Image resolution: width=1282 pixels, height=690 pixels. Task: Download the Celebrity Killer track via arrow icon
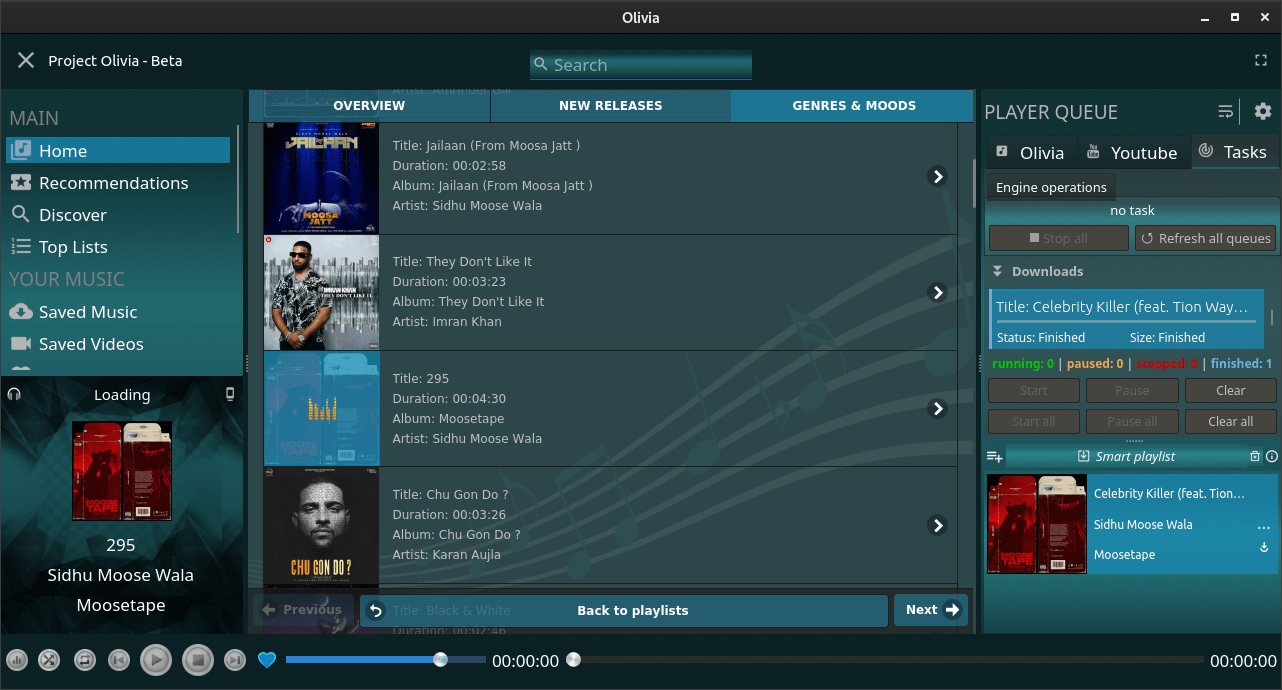1263,548
